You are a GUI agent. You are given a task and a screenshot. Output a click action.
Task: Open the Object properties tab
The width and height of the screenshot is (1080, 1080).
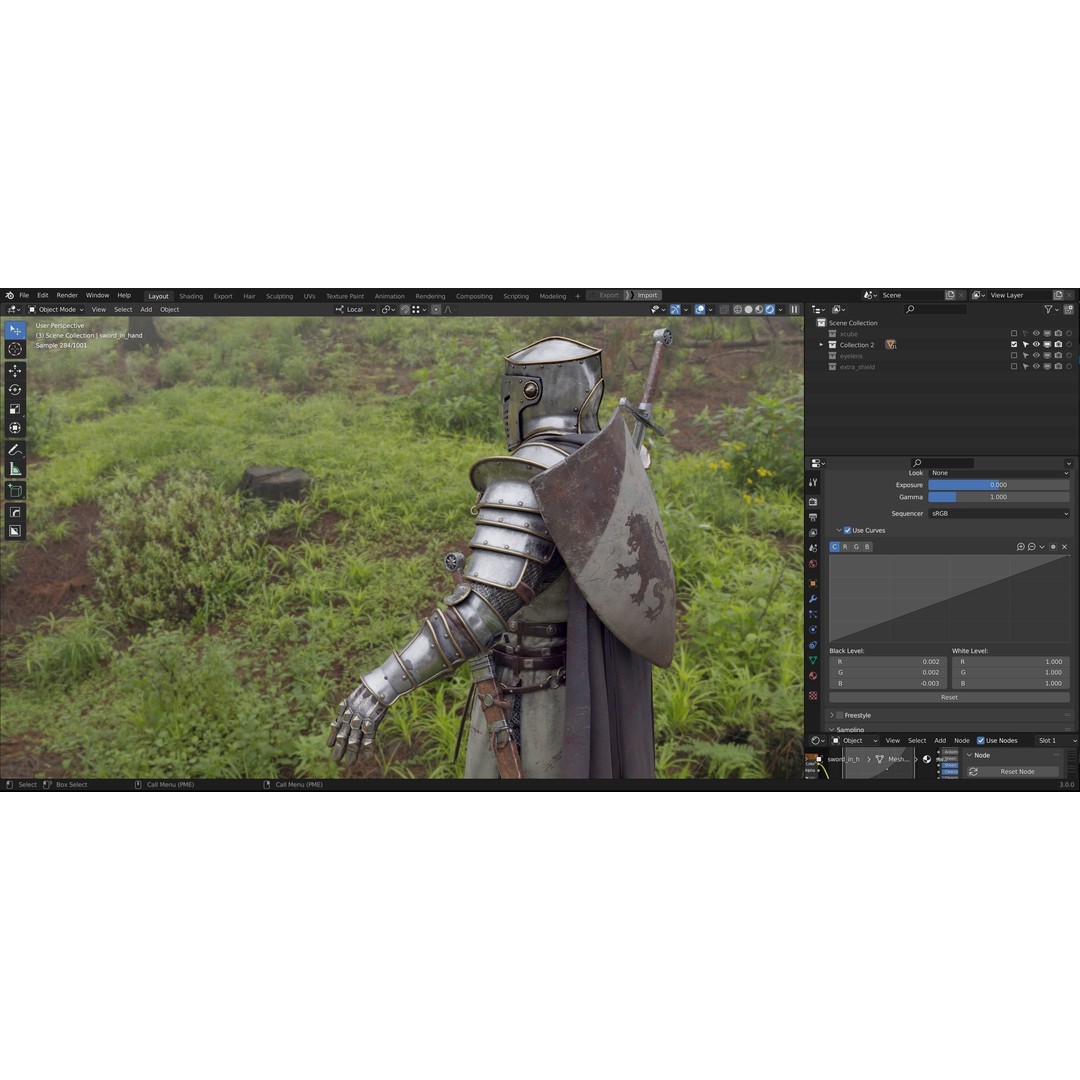(x=813, y=583)
